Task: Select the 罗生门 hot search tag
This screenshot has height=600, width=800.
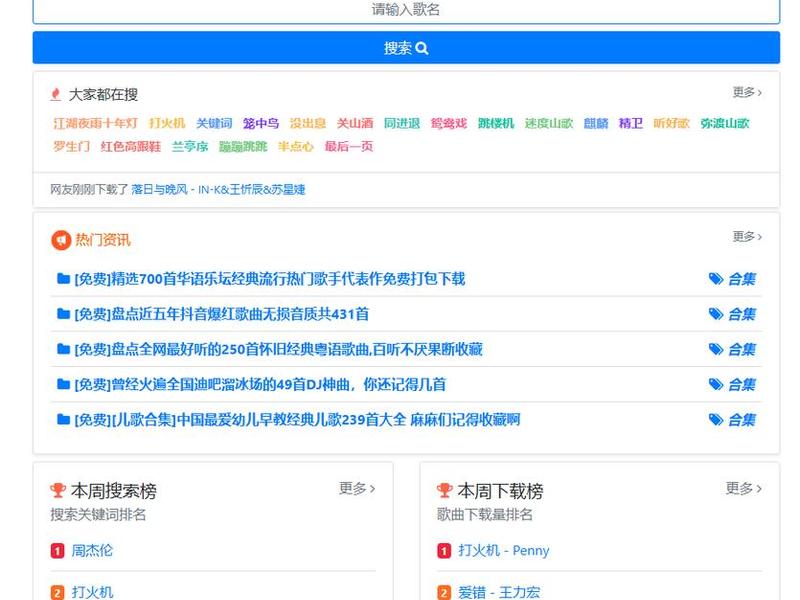Action: (71, 146)
